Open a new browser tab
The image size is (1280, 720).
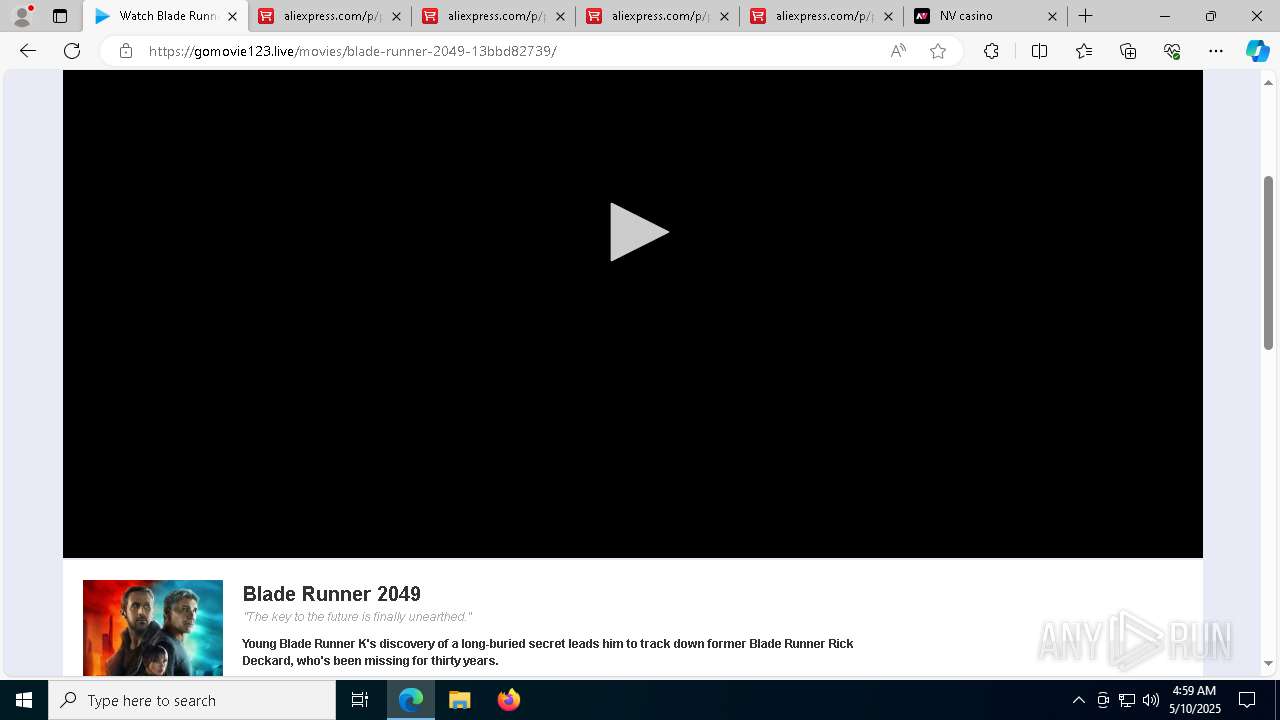click(x=1086, y=16)
